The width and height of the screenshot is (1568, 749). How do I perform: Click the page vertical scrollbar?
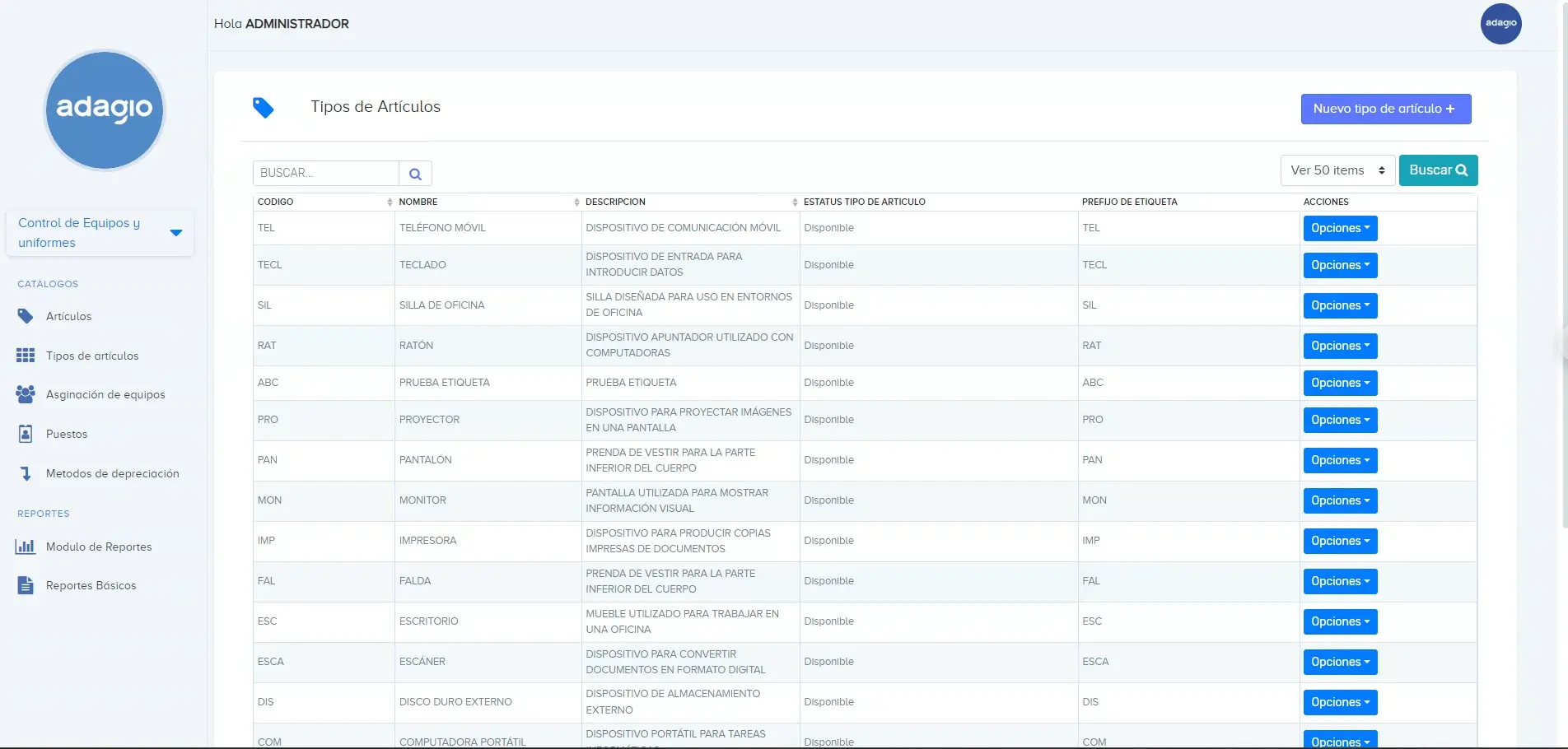click(x=1564, y=263)
